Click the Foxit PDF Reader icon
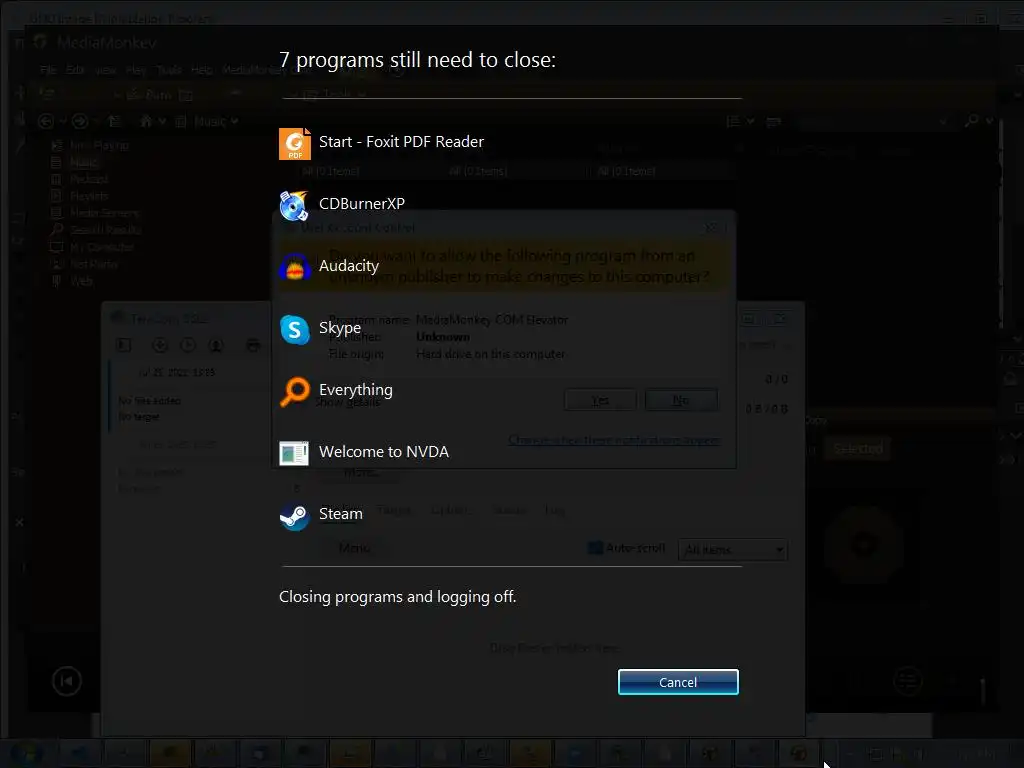 pyautogui.click(x=295, y=144)
